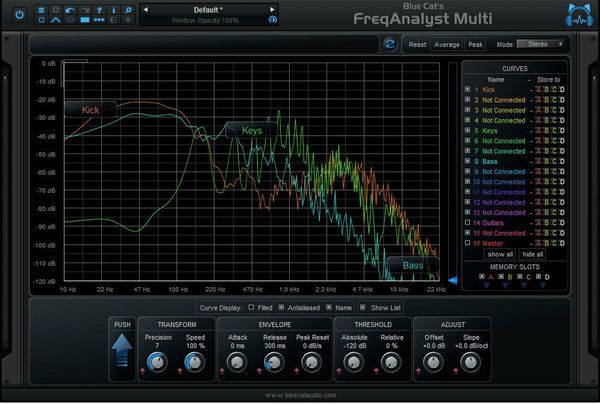Open the www.bluecataudio.com link
600x404 pixels.
click(300, 395)
